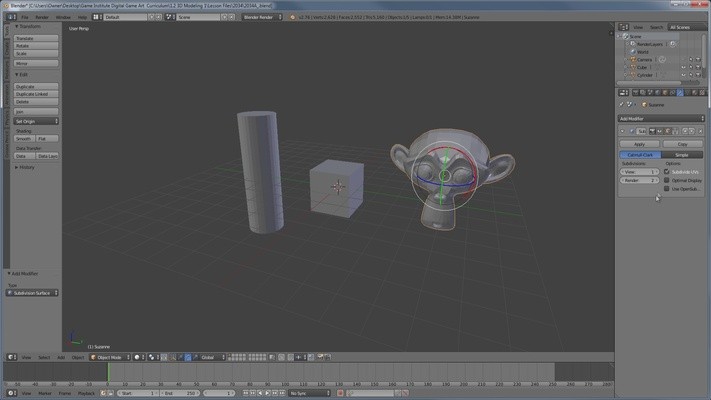Click the Blender logo icon in info header
The image size is (711, 400).
[x=292, y=17]
